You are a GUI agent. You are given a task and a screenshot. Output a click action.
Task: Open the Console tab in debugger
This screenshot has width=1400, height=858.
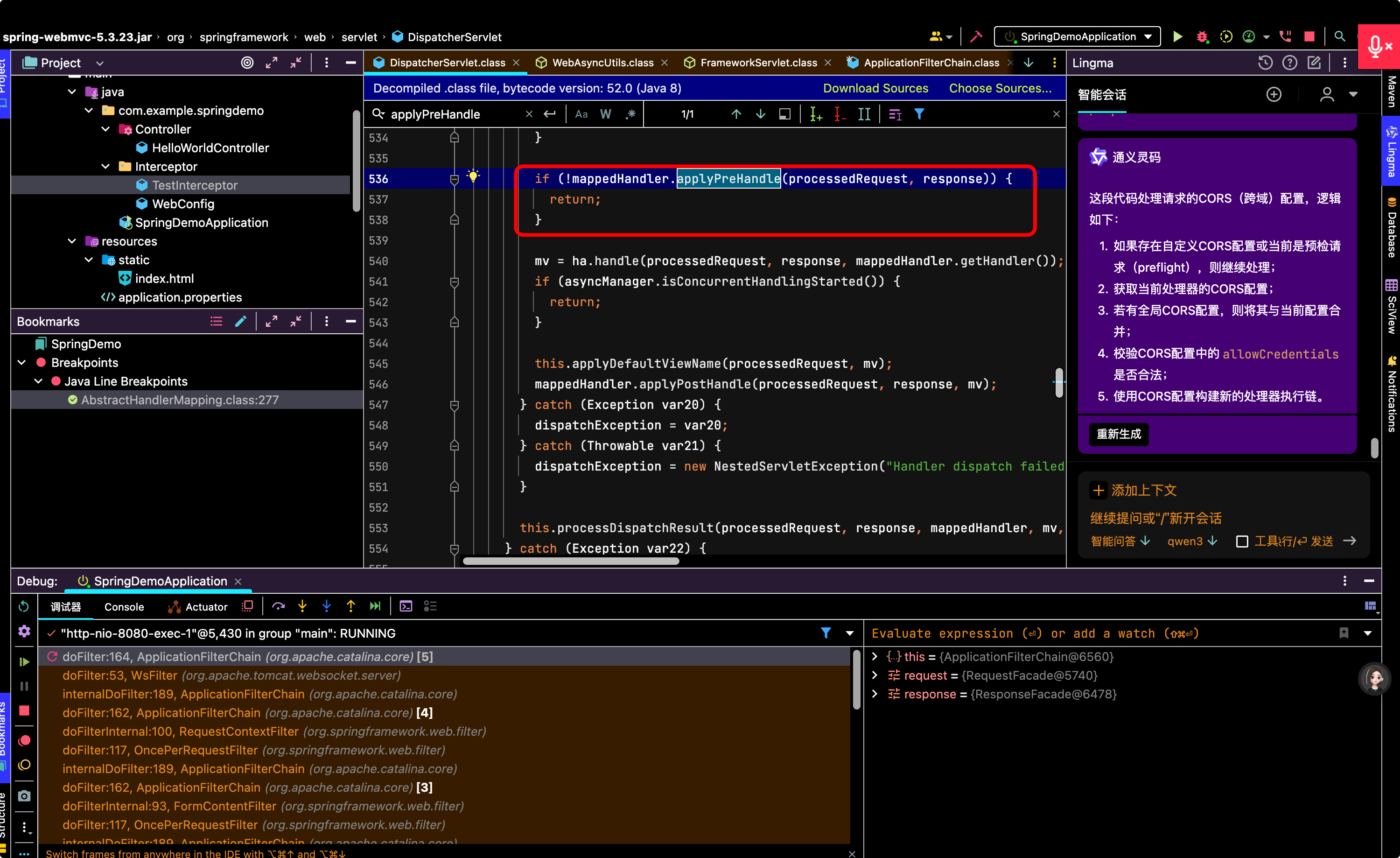124,607
